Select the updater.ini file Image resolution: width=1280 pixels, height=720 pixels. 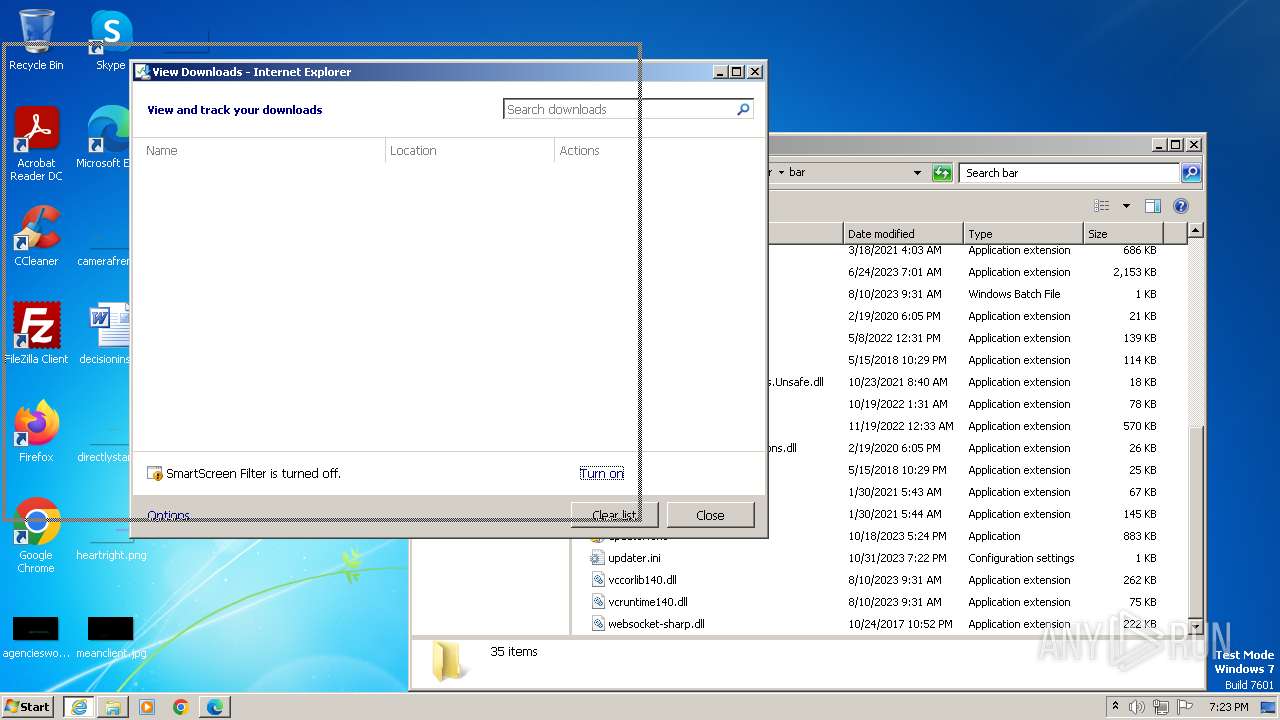coord(634,558)
